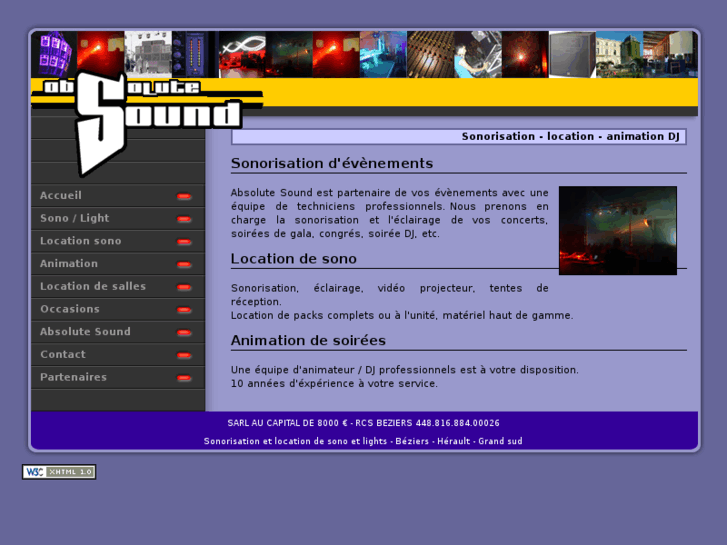Click the Absolute Sound logo
The image size is (727, 545).
coord(147,123)
